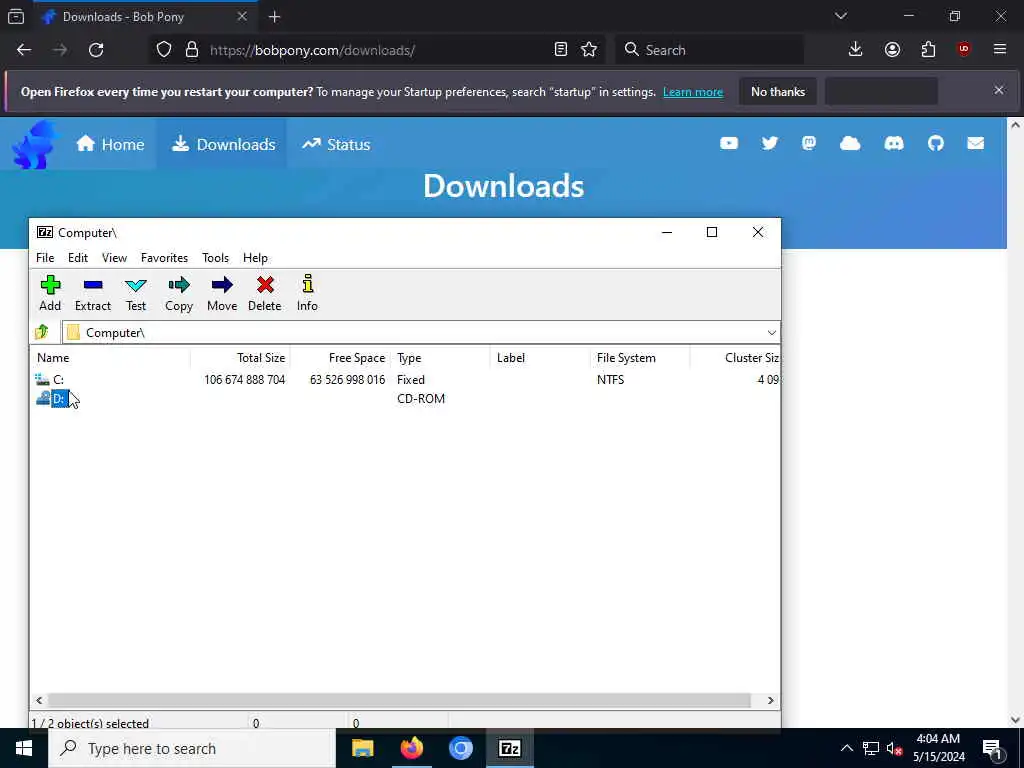Go up one folder level in 7-Zip
This screenshot has height=768, width=1024.
(42, 332)
